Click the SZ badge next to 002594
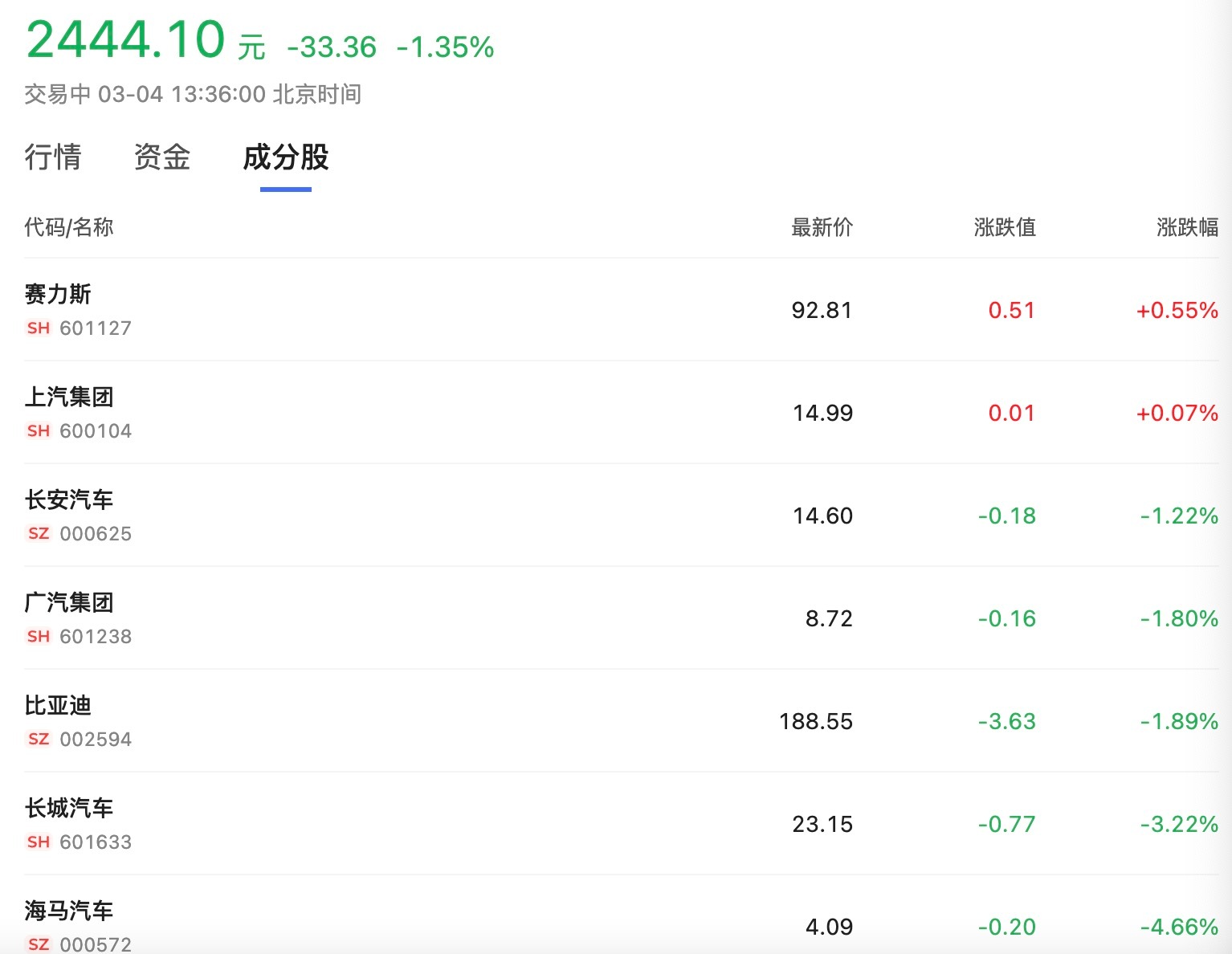Screen dimensions: 1232x954 [39, 739]
